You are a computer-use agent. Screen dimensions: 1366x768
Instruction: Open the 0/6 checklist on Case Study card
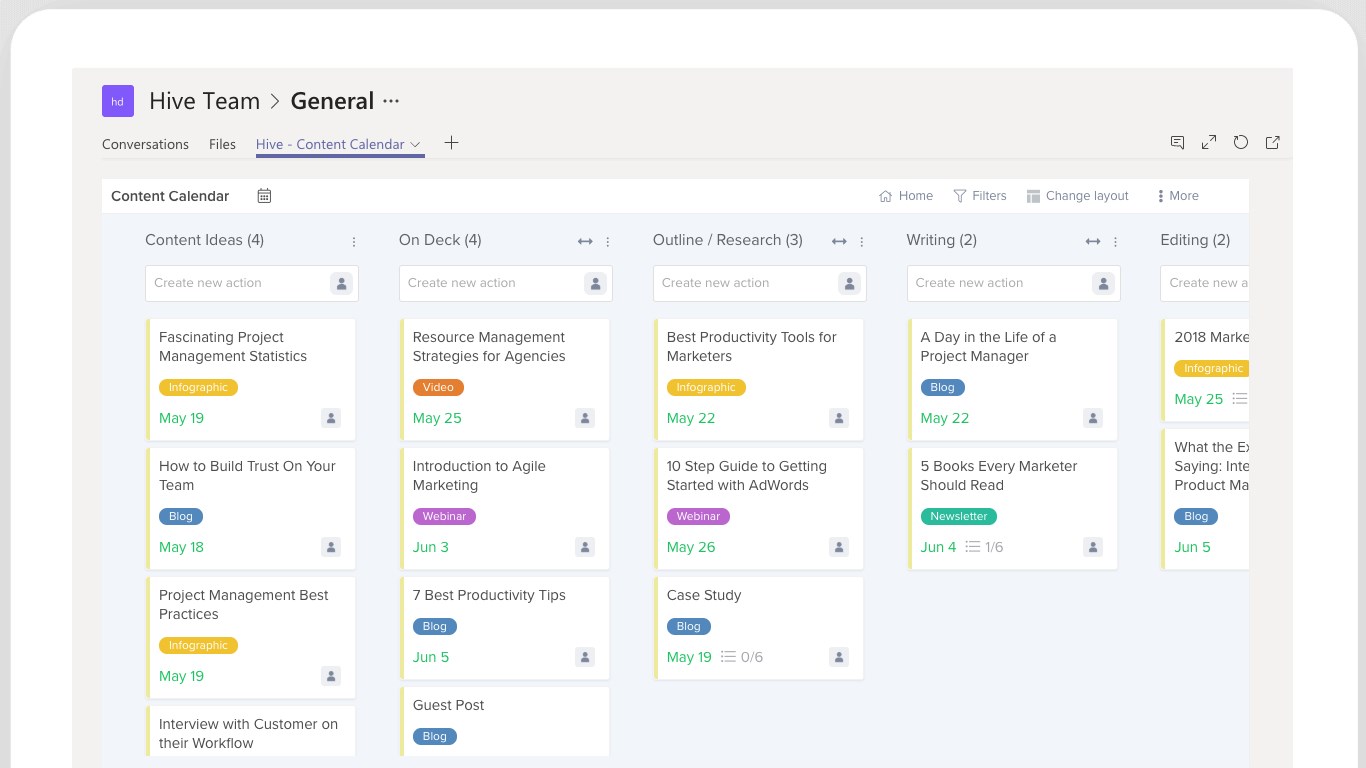[x=742, y=657]
